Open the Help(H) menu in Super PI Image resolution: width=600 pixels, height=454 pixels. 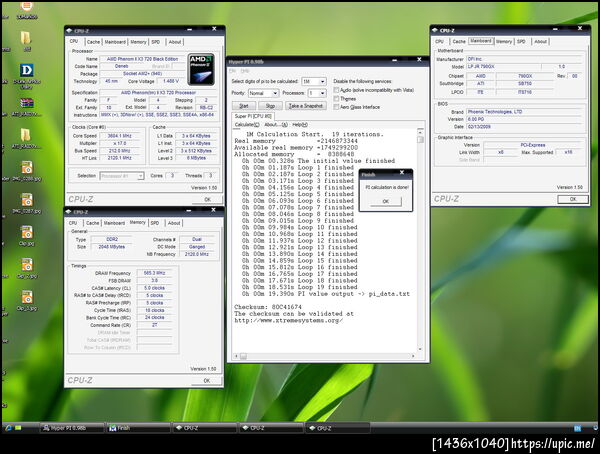(x=300, y=125)
